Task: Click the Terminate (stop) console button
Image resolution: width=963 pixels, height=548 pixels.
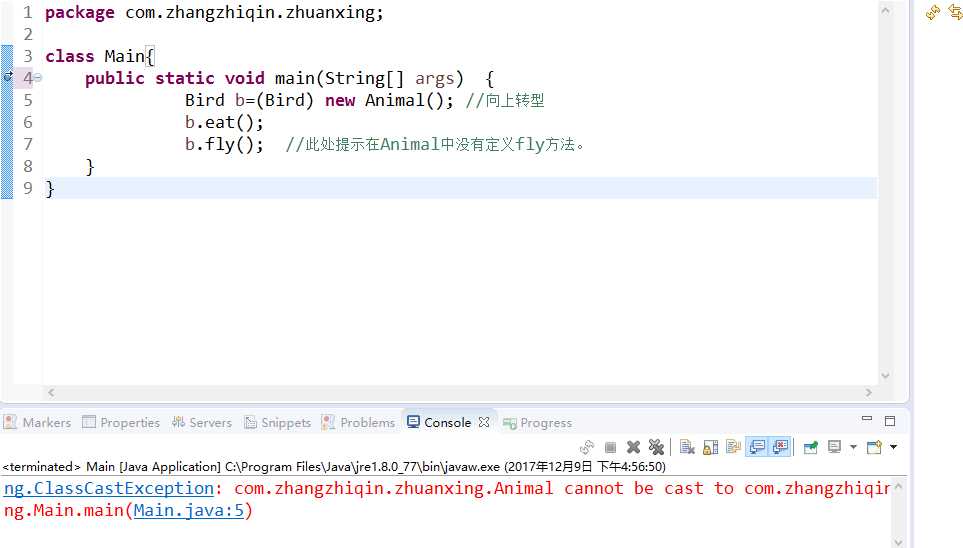Action: point(610,447)
